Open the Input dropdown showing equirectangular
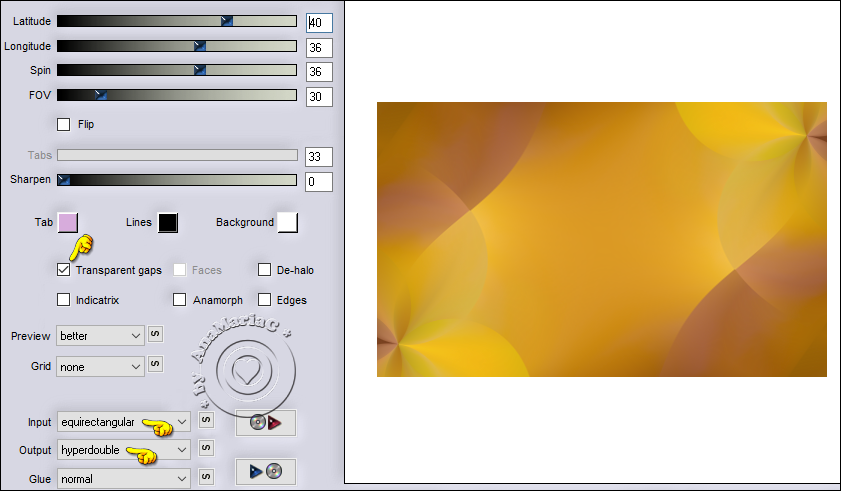The width and height of the screenshot is (841, 491). 123,422
